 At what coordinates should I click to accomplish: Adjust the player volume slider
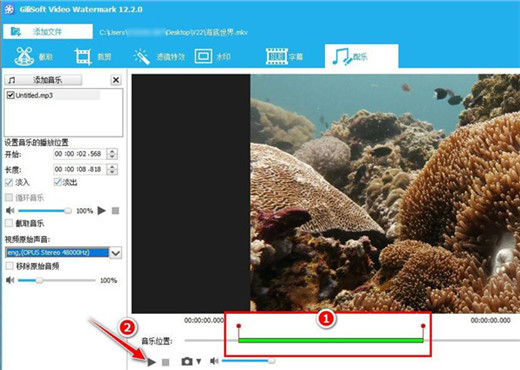coord(249,361)
